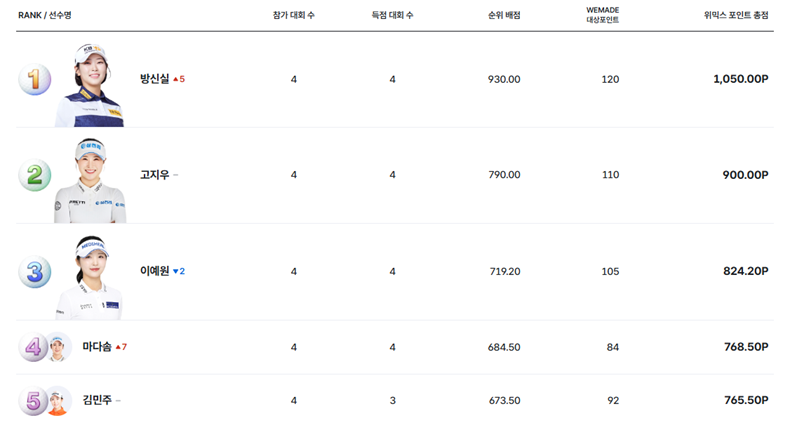The image size is (790, 425).
Task: Open 방신실 player photo
Action: pyautogui.click(x=90, y=86)
